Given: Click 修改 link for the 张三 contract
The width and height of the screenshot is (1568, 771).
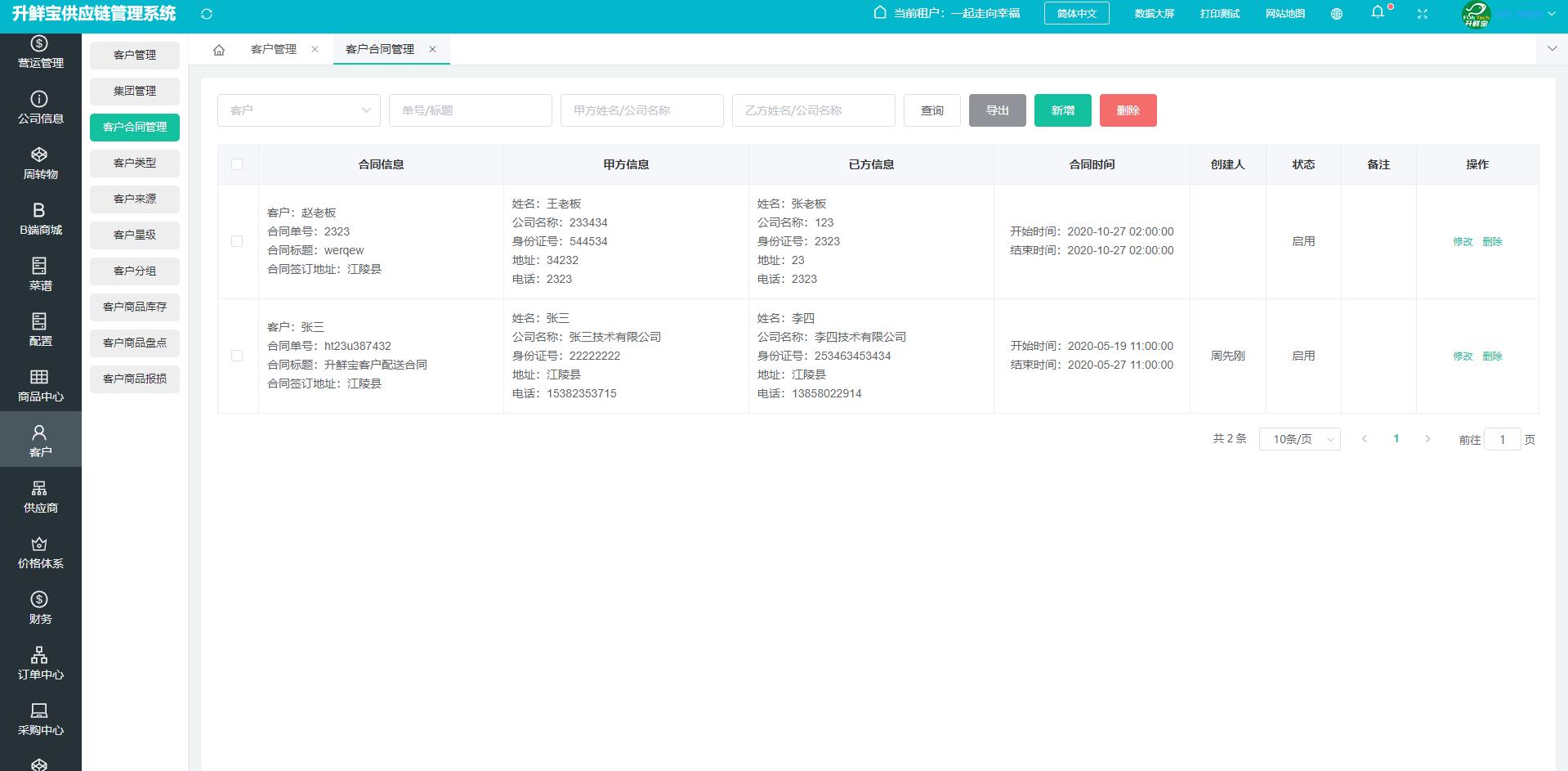Looking at the screenshot, I should click(x=1463, y=356).
